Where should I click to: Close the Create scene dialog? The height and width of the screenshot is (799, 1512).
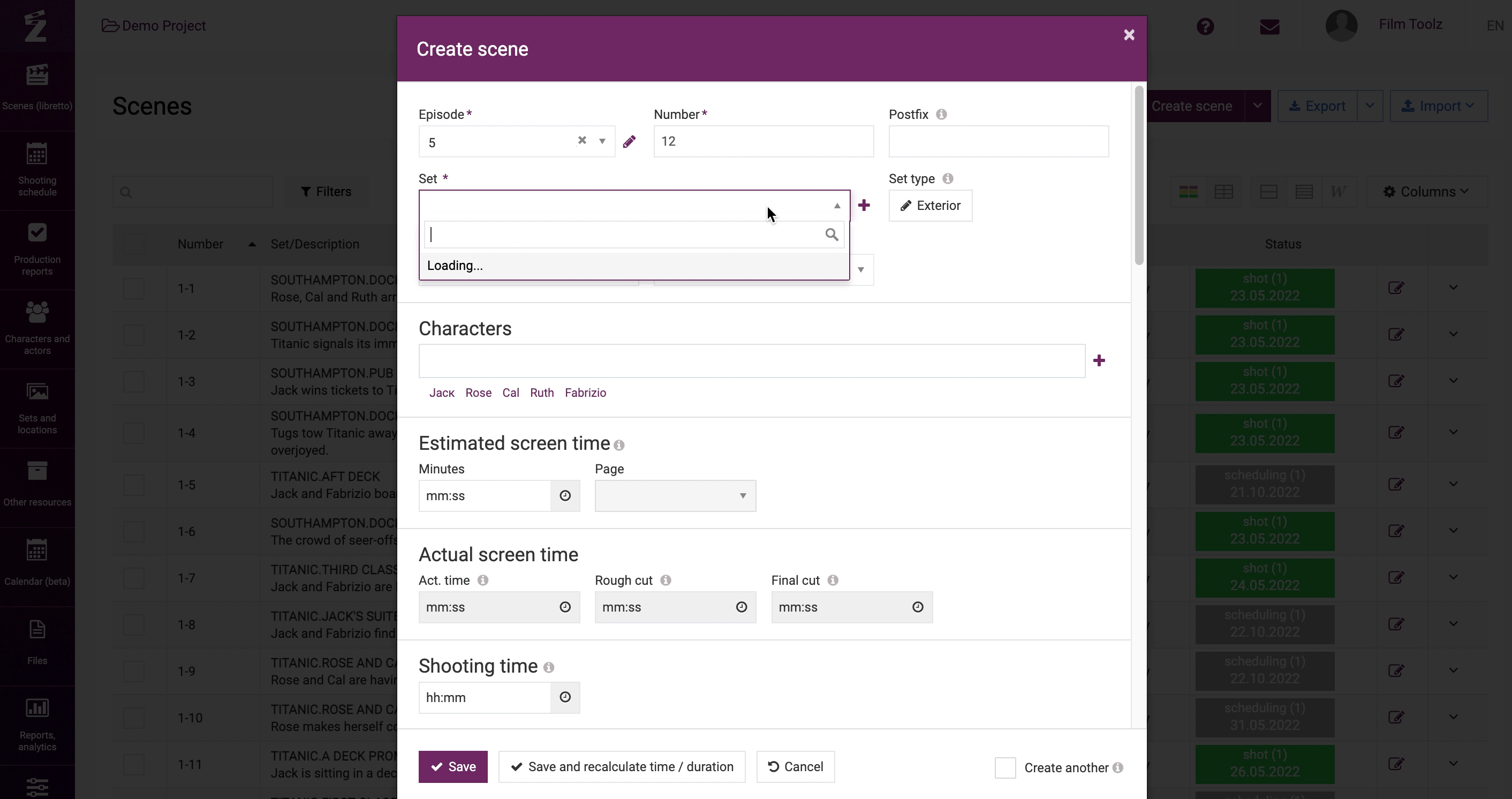pos(1129,35)
